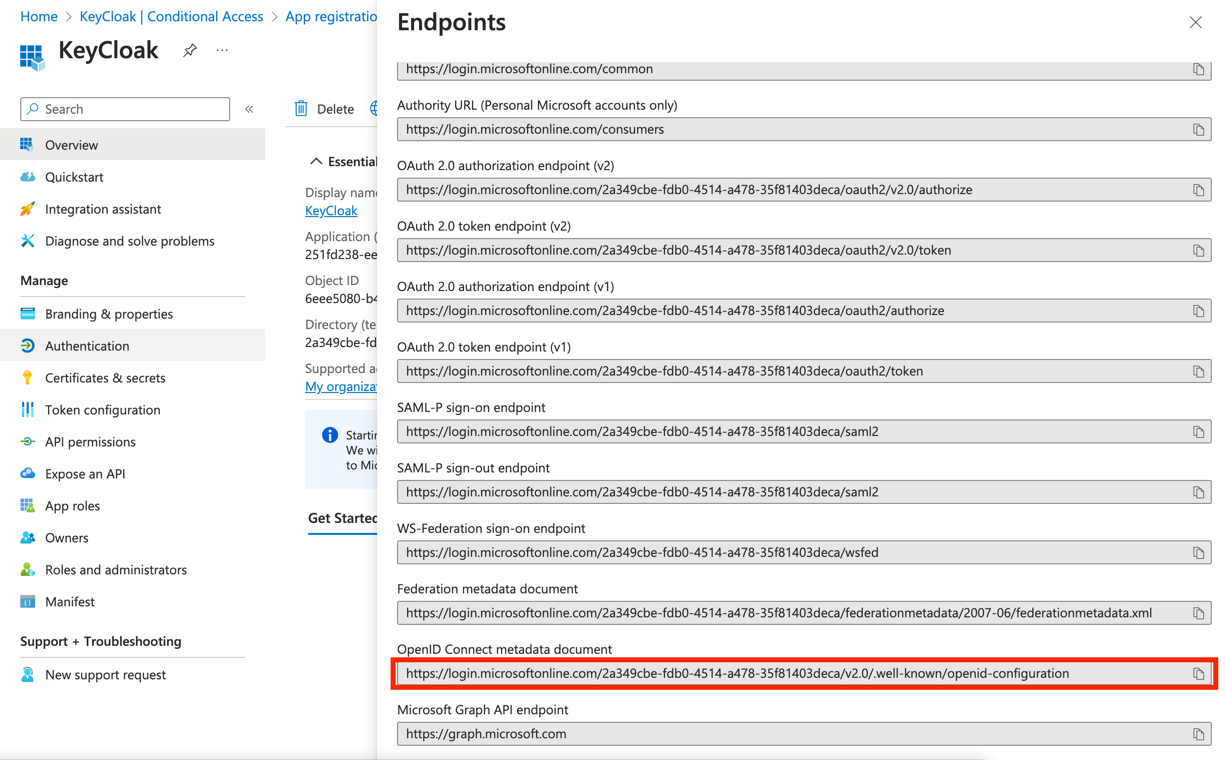Copy the WS-Federation sign-on endpoint URL
The image size is (1225, 760).
pyautogui.click(x=1199, y=552)
